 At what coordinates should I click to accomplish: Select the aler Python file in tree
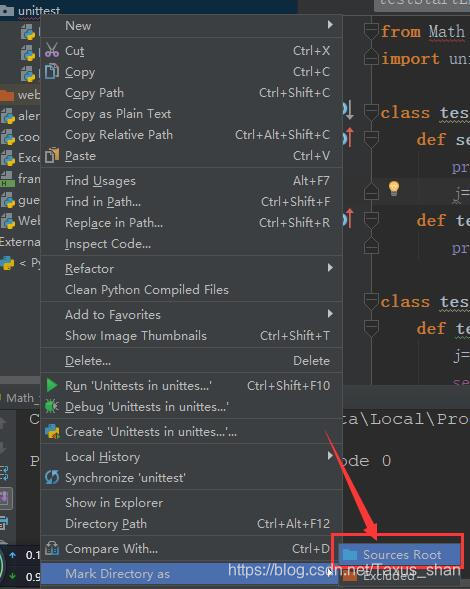(x=20, y=116)
